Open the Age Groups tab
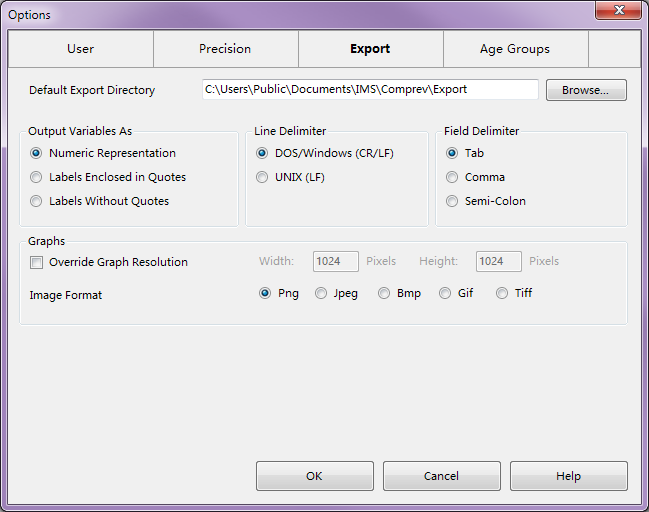 [514, 48]
